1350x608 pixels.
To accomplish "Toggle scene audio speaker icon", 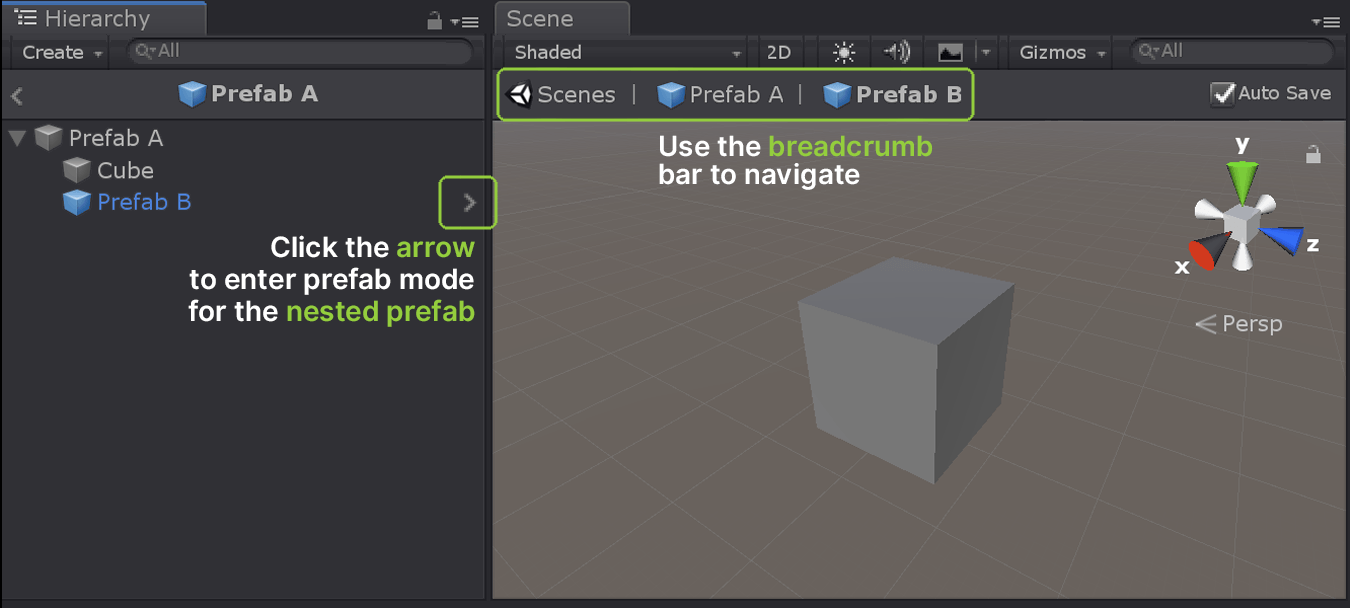I will click(x=896, y=52).
